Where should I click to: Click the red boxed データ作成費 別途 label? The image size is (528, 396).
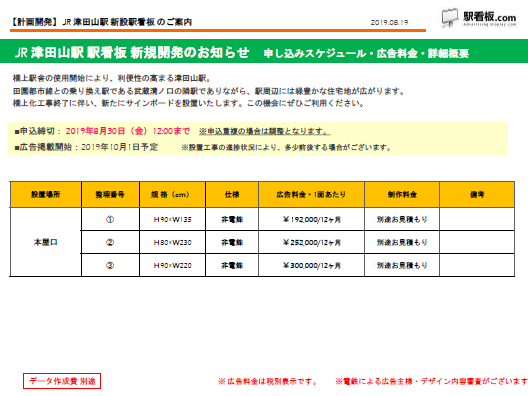click(62, 381)
